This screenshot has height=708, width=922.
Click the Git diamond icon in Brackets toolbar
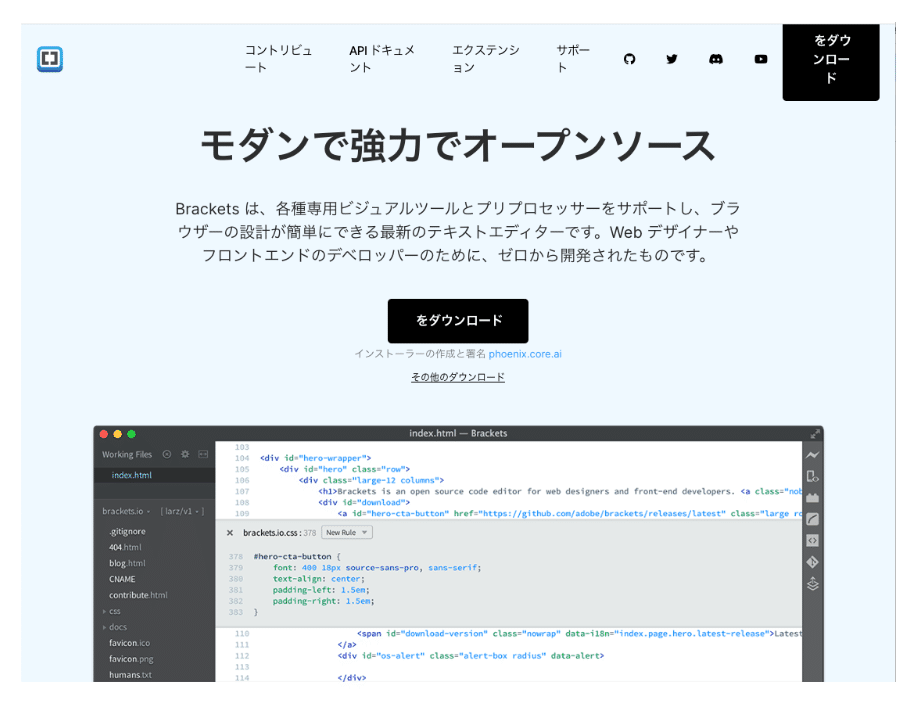point(813,562)
